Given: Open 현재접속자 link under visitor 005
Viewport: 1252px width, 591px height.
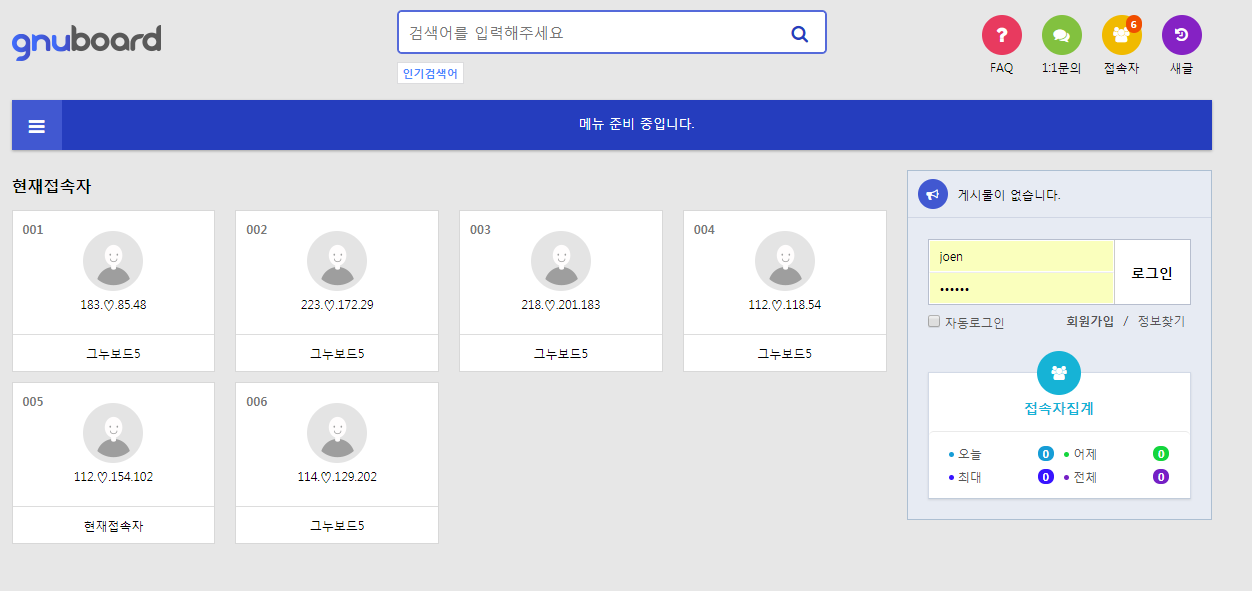Looking at the screenshot, I should [x=113, y=526].
